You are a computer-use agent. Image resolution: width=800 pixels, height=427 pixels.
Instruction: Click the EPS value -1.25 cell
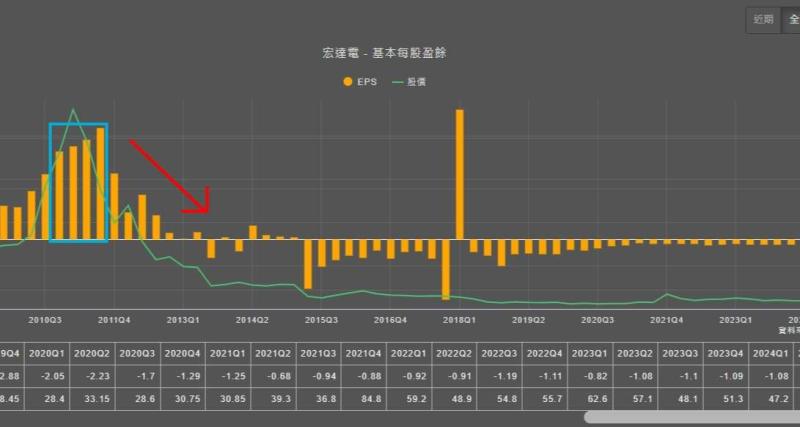pyautogui.click(x=228, y=376)
